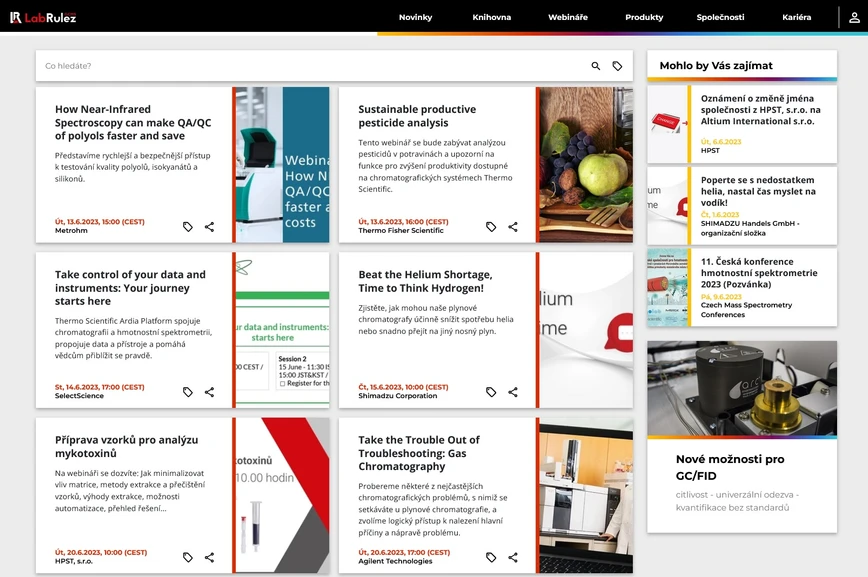Share the Thermo Fisher pesticide analysis webinar
Screen dimensions: 868x577
(x=513, y=226)
